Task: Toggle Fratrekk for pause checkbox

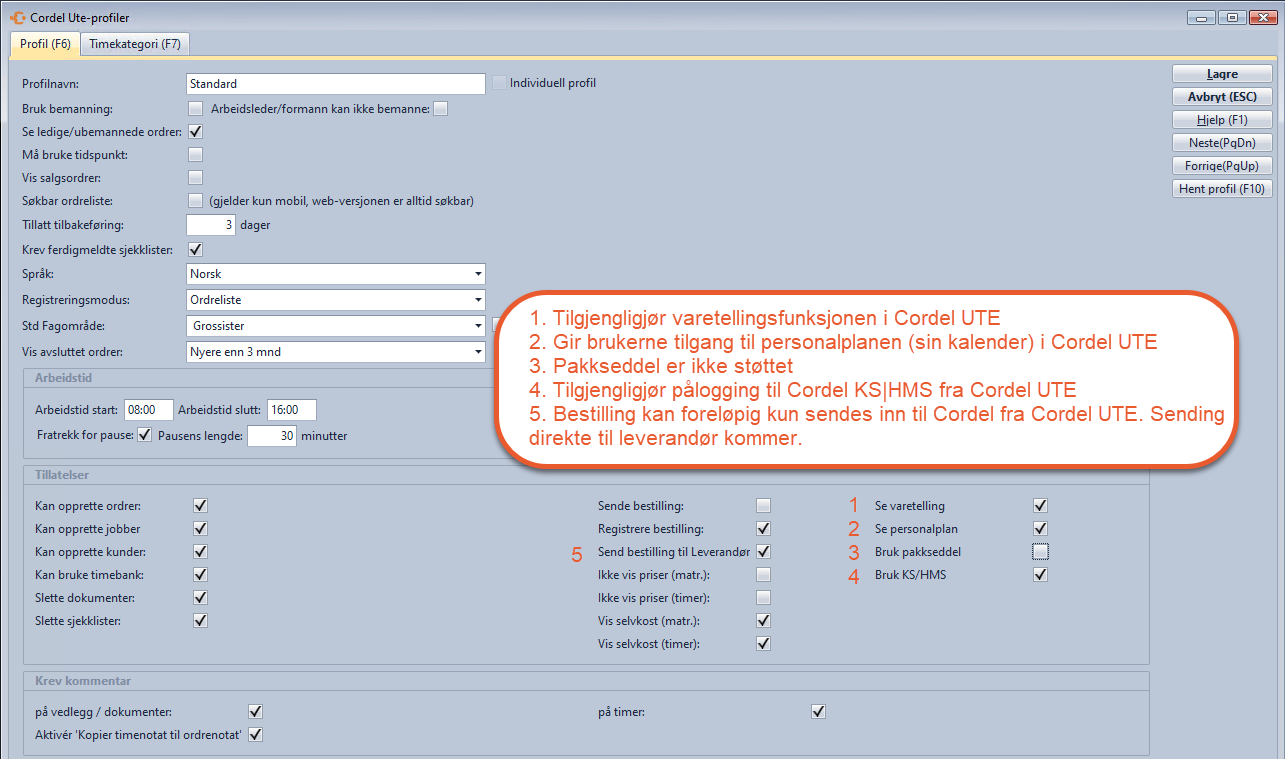Action: [x=144, y=435]
